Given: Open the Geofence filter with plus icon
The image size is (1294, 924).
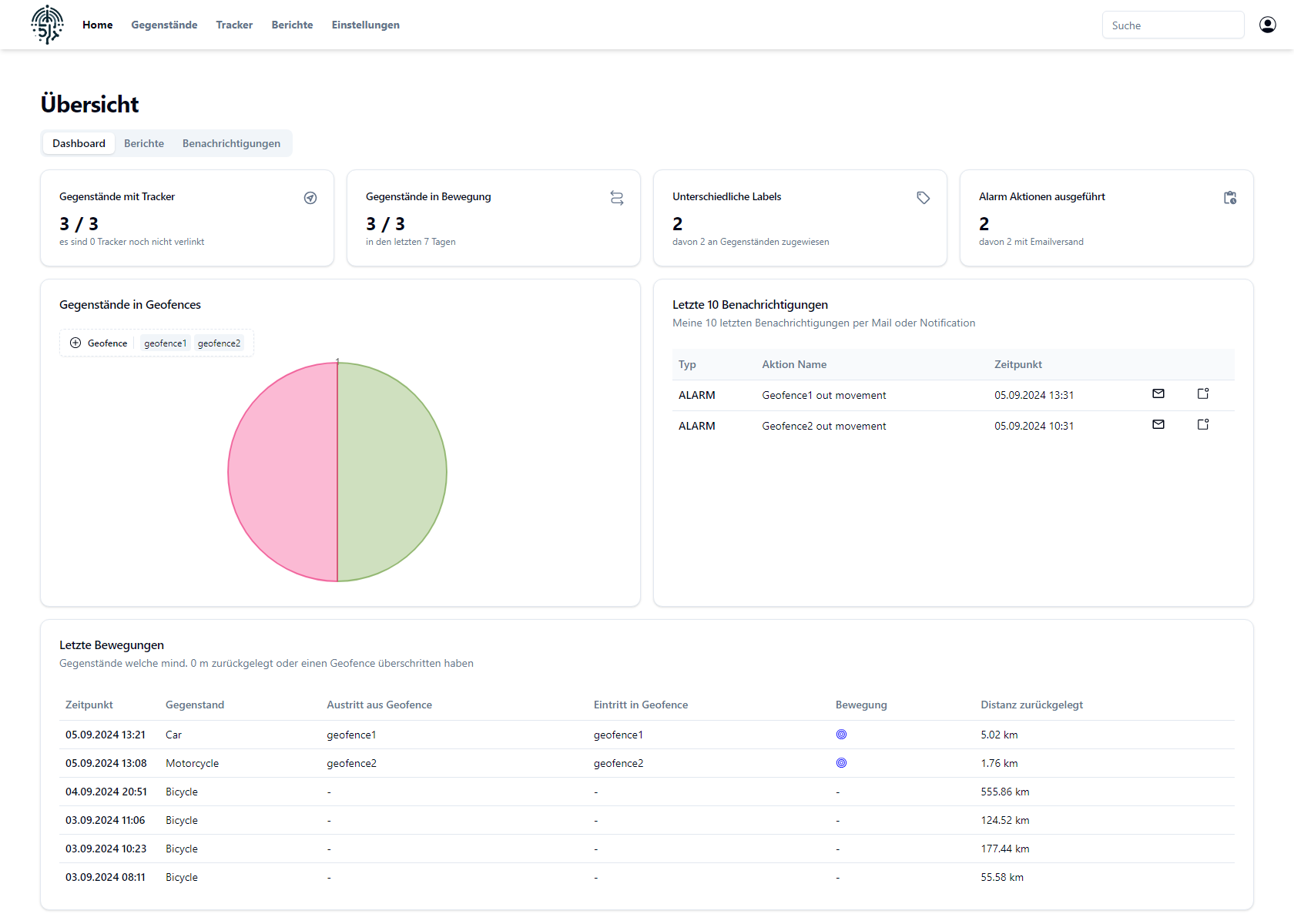Looking at the screenshot, I should pyautogui.click(x=99, y=343).
